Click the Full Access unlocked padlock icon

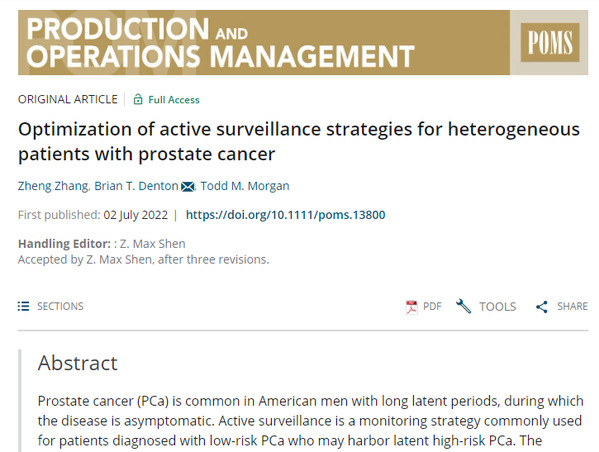[138, 99]
